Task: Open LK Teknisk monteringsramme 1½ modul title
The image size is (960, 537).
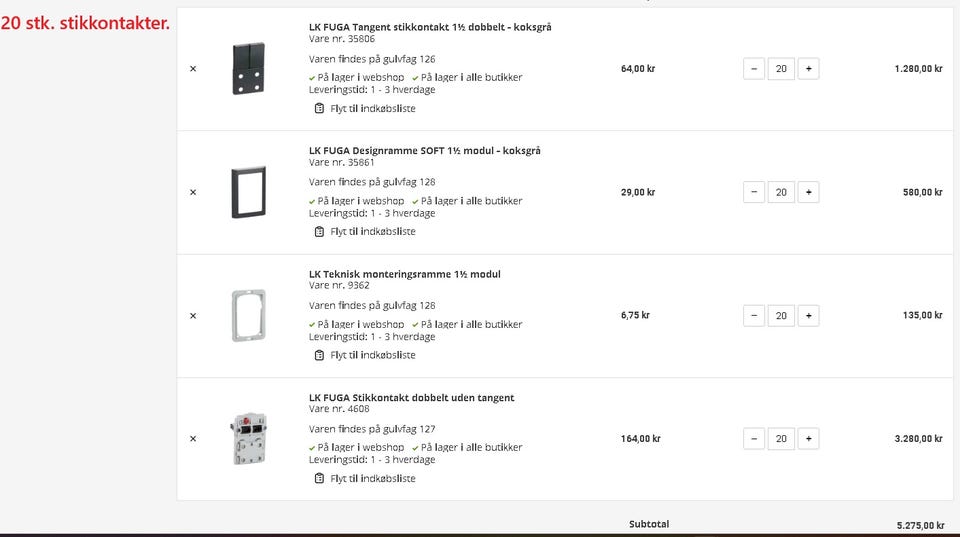Action: [x=404, y=274]
